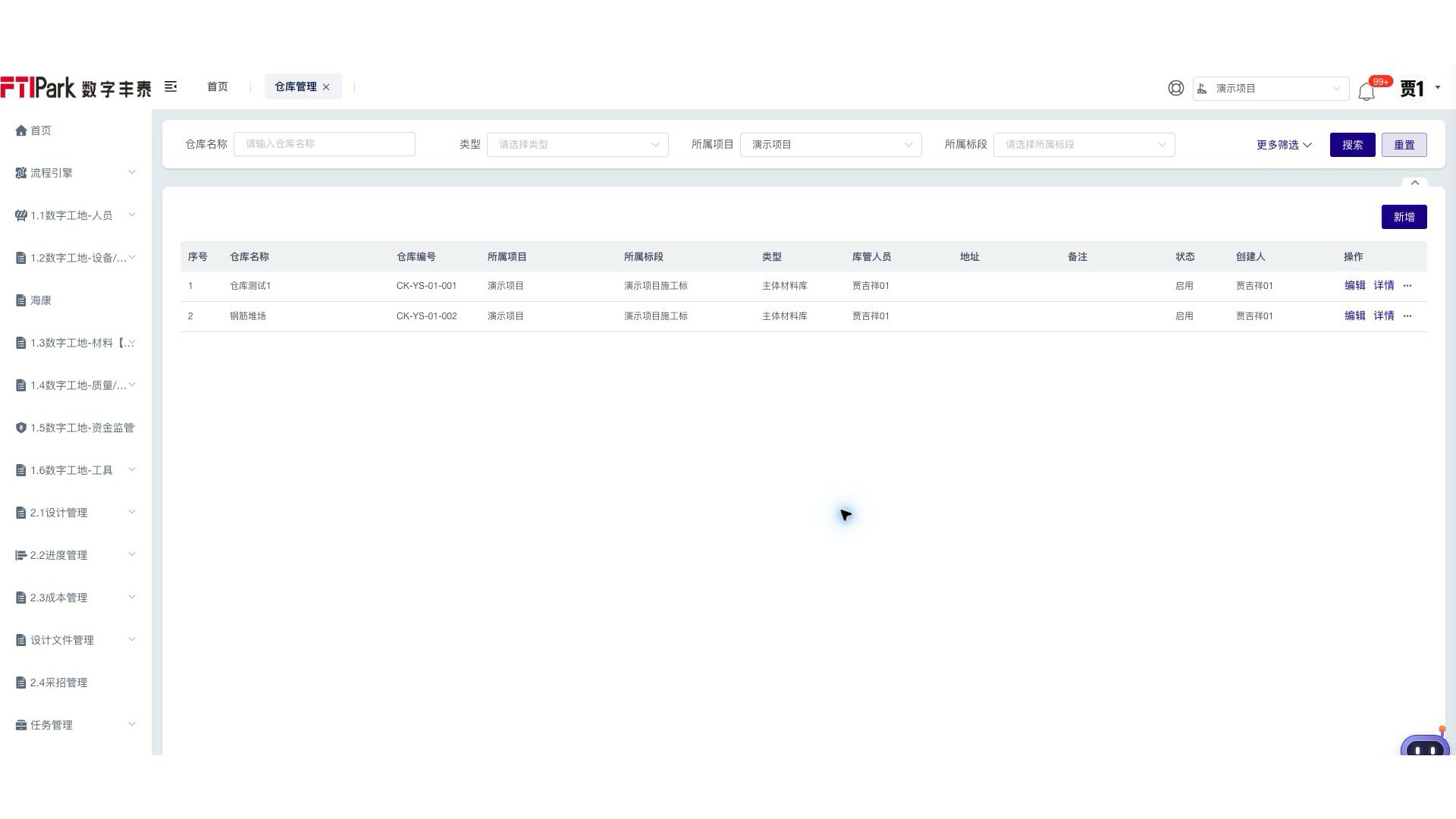Open the 演示项目 project selector in header

coord(1271,89)
